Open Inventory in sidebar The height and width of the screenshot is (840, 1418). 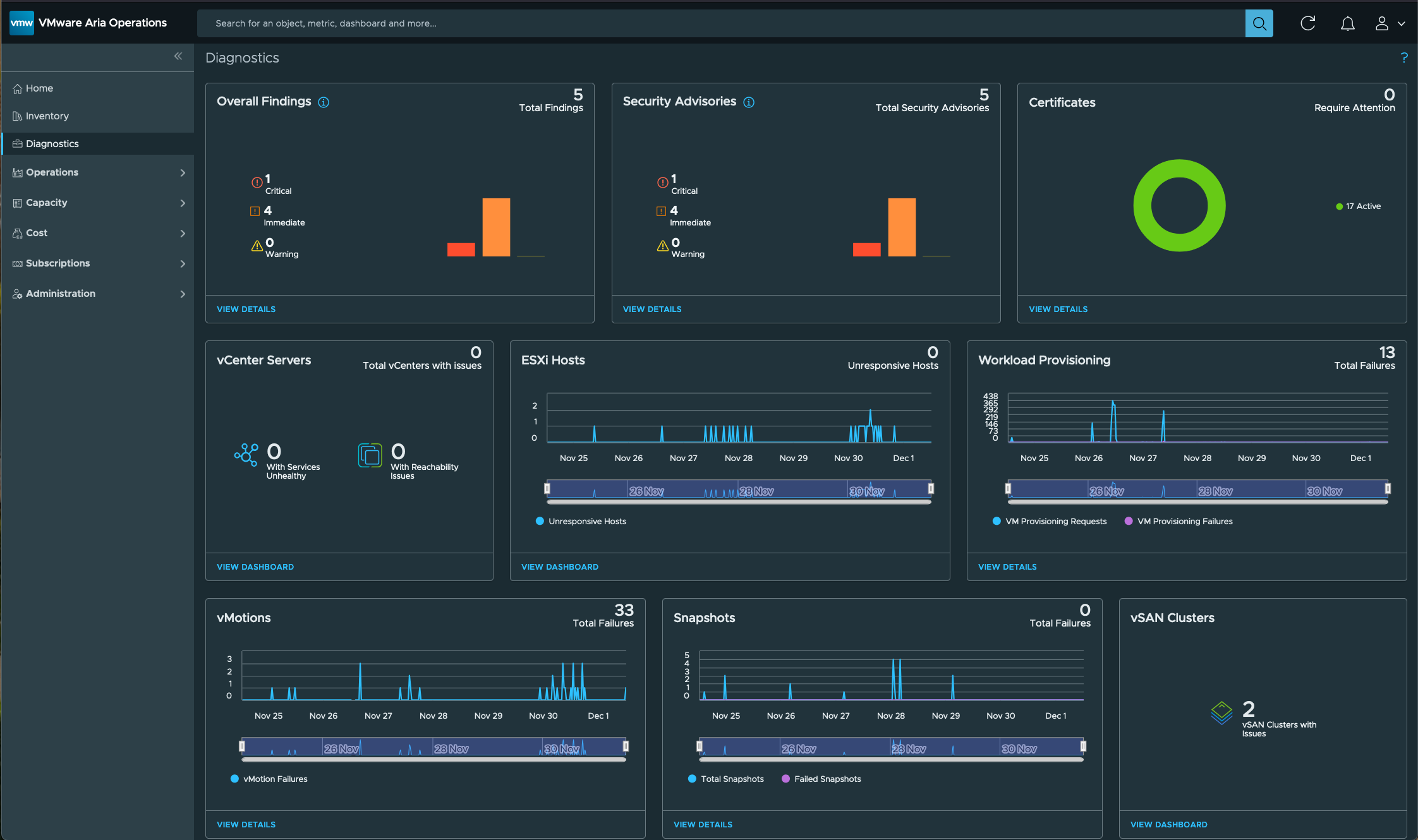click(97, 116)
